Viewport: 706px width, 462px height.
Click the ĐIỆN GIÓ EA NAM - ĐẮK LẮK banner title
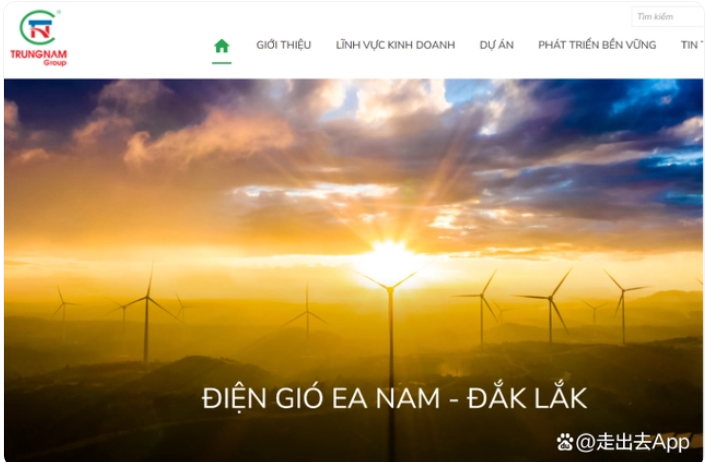(394, 399)
